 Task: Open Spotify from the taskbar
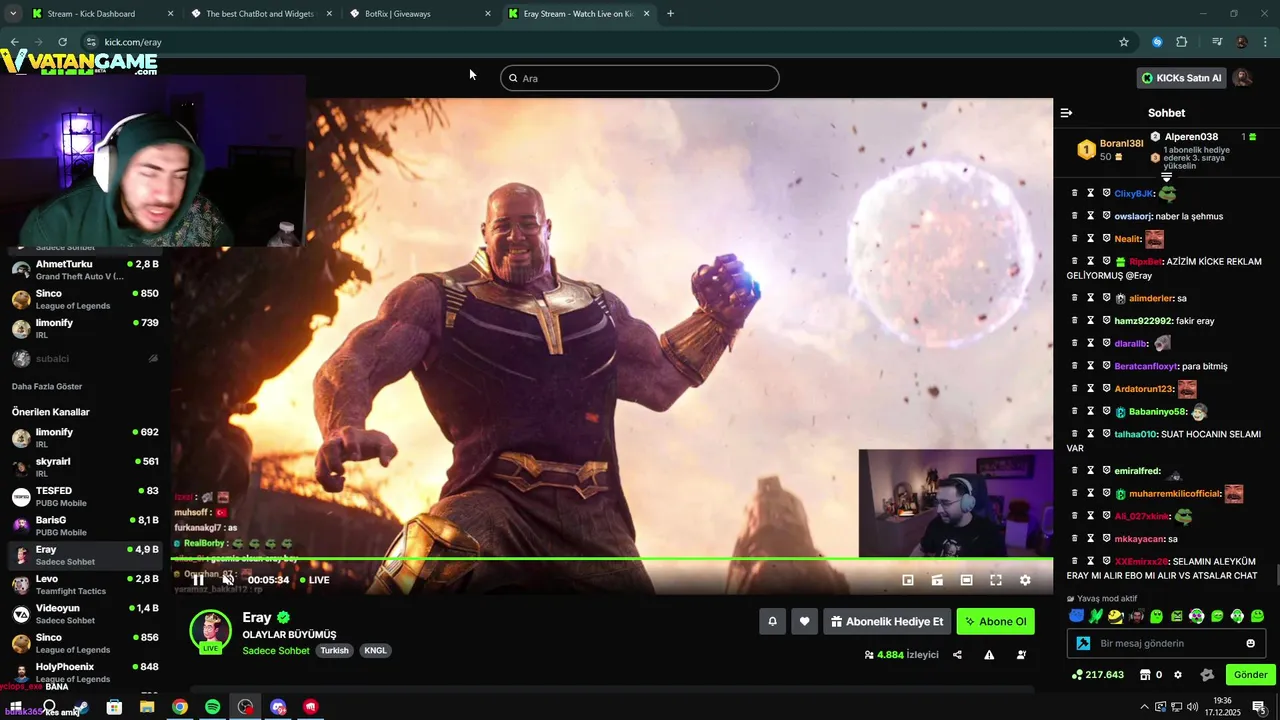pyautogui.click(x=212, y=707)
